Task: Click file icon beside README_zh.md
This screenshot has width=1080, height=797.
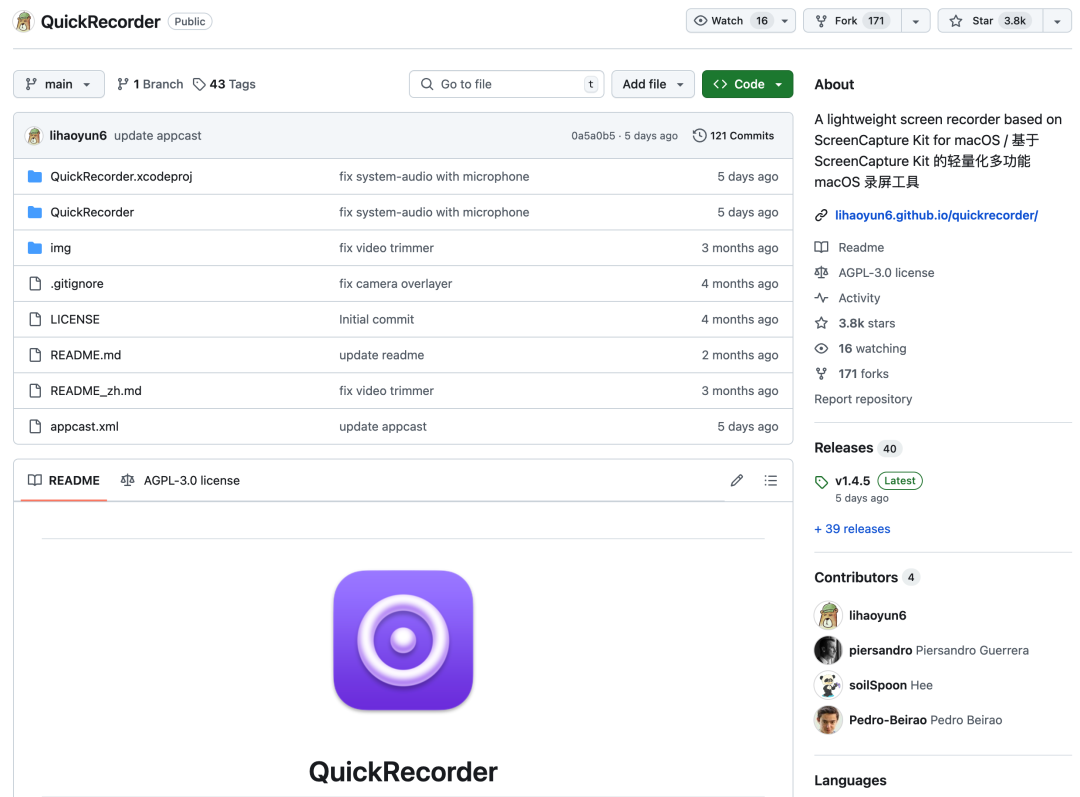Action: point(35,391)
